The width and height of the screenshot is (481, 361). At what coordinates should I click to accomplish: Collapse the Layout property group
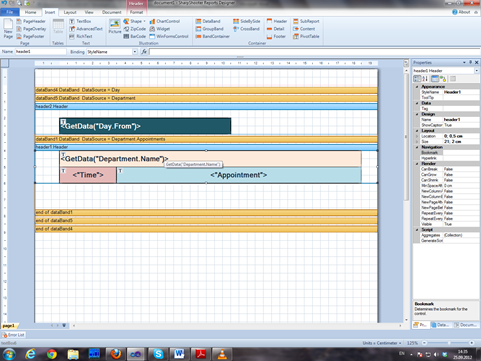(x=417, y=131)
